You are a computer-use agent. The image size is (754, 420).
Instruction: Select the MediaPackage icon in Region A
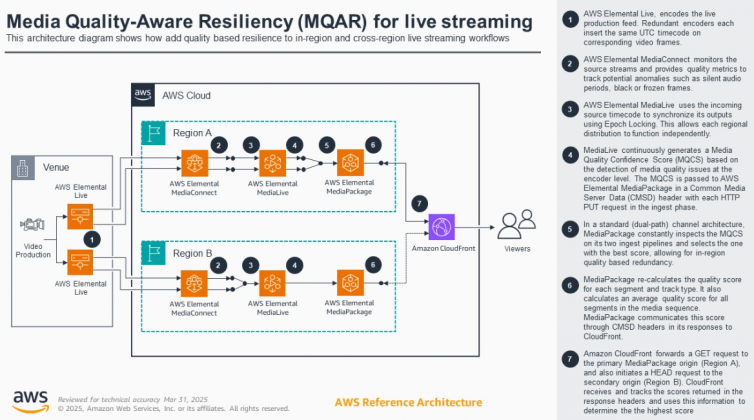[x=349, y=161]
